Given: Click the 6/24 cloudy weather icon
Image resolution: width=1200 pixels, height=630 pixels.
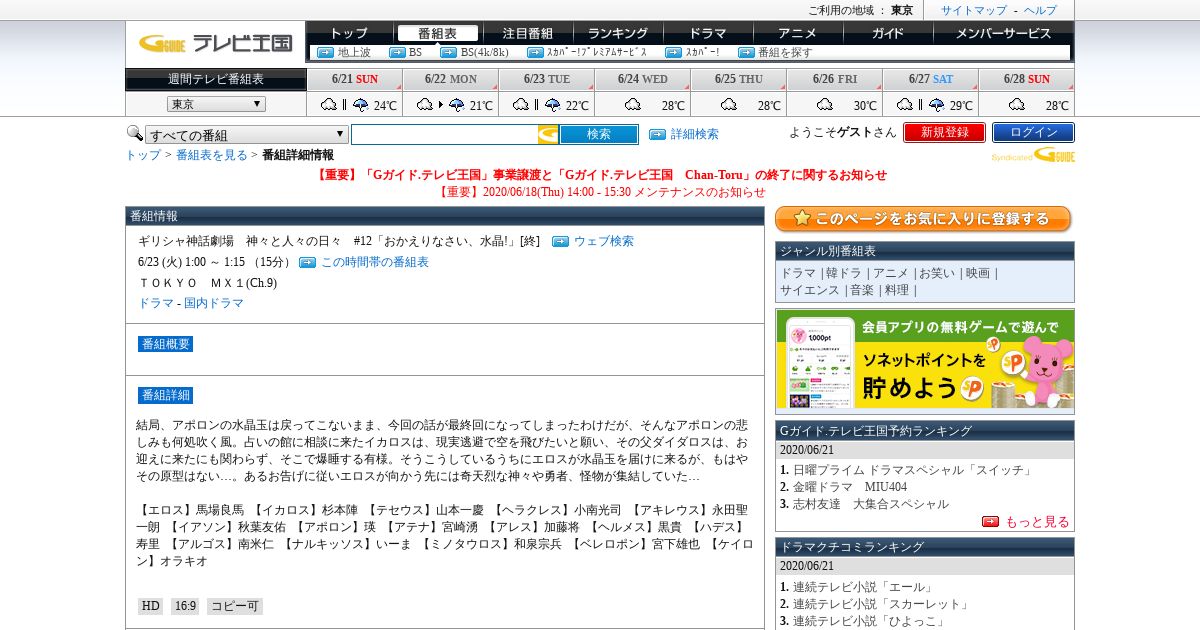Looking at the screenshot, I should 632,105.
